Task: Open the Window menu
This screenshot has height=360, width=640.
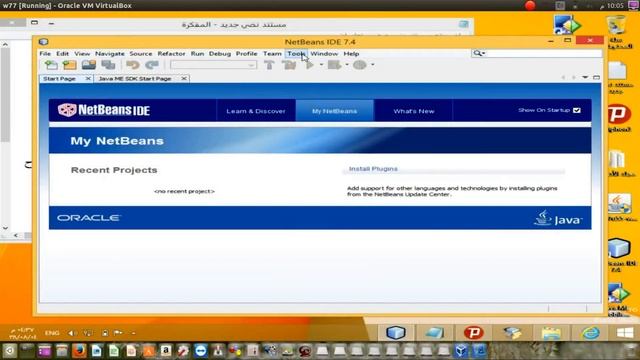Action: 324,53
